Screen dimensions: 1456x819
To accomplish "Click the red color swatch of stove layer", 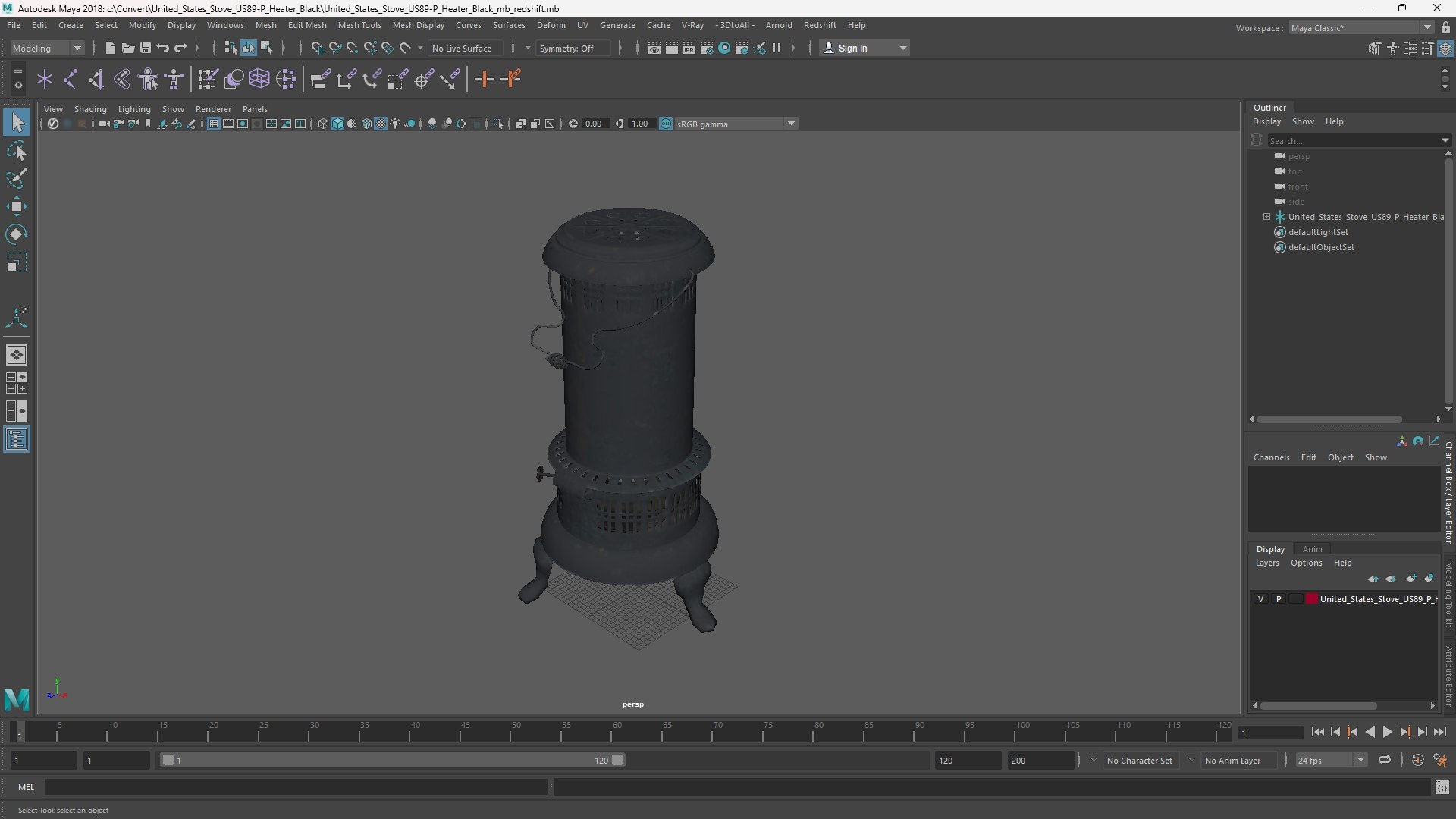I will click(1311, 599).
